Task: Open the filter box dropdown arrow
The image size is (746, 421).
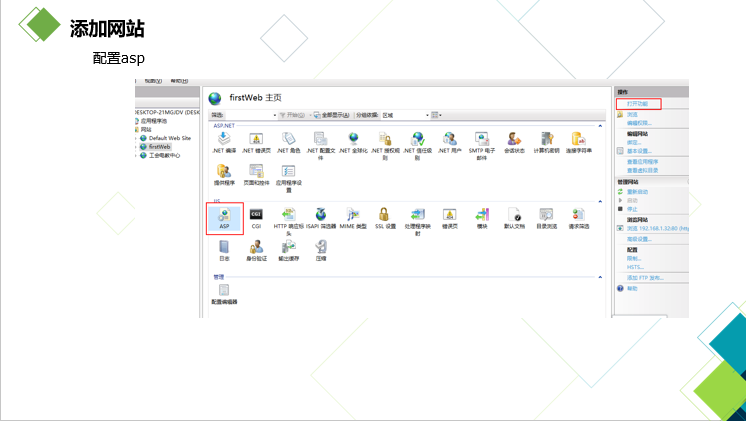Action: [275, 115]
